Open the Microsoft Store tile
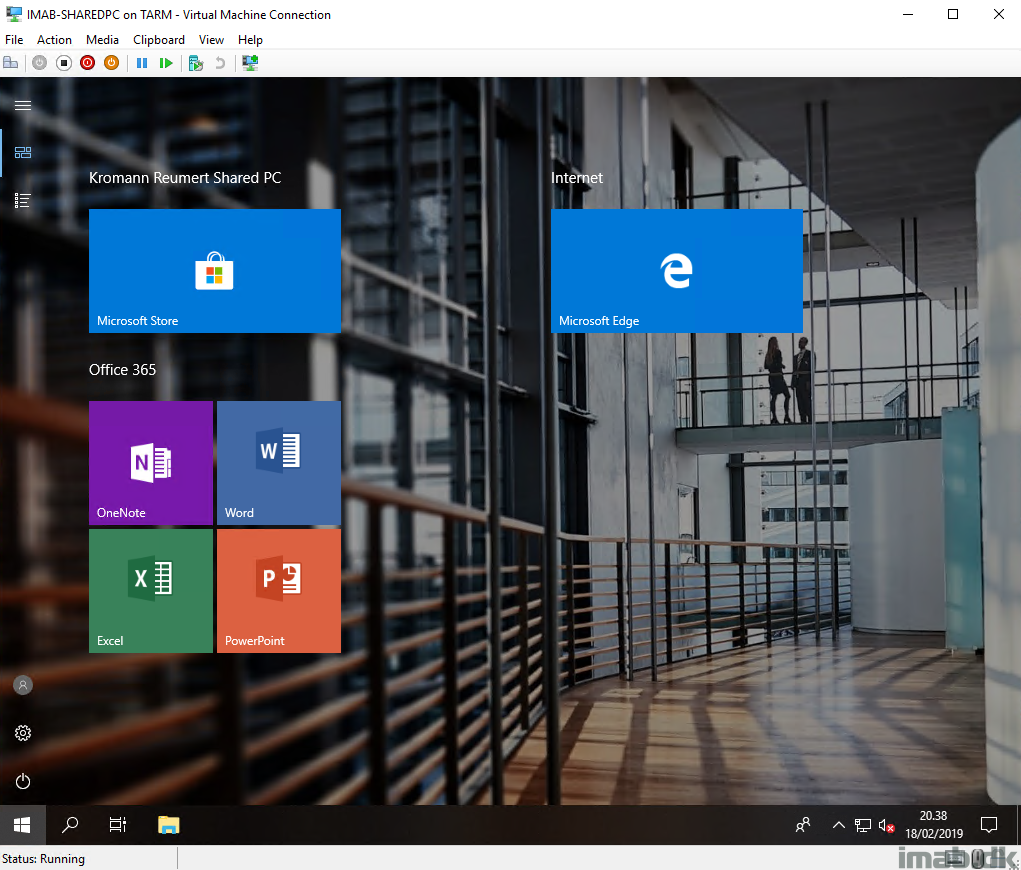Image resolution: width=1021 pixels, height=870 pixels. coord(215,271)
